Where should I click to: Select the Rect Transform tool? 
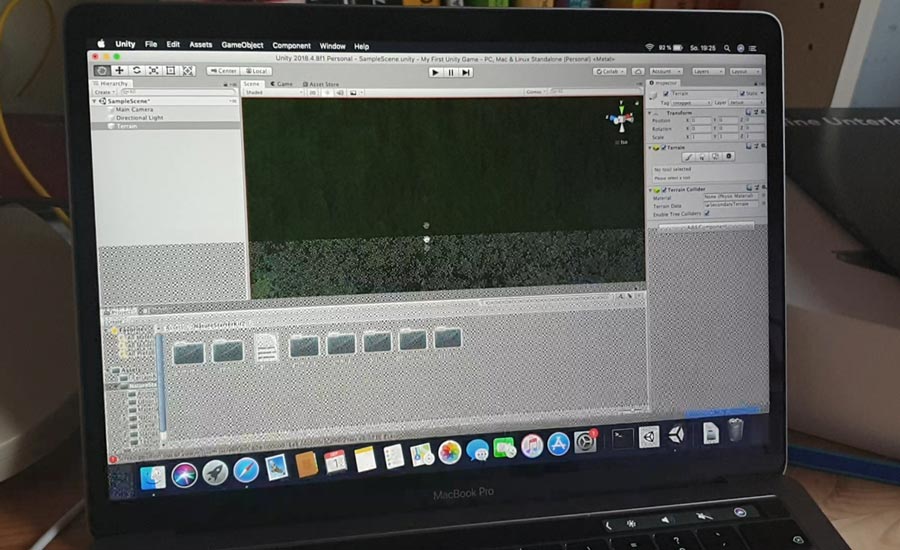(170, 70)
